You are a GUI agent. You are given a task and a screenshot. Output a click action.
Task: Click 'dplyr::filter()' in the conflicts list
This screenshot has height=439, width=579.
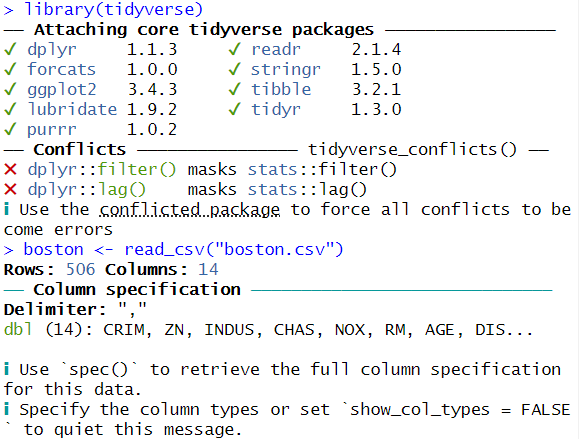pos(102,170)
